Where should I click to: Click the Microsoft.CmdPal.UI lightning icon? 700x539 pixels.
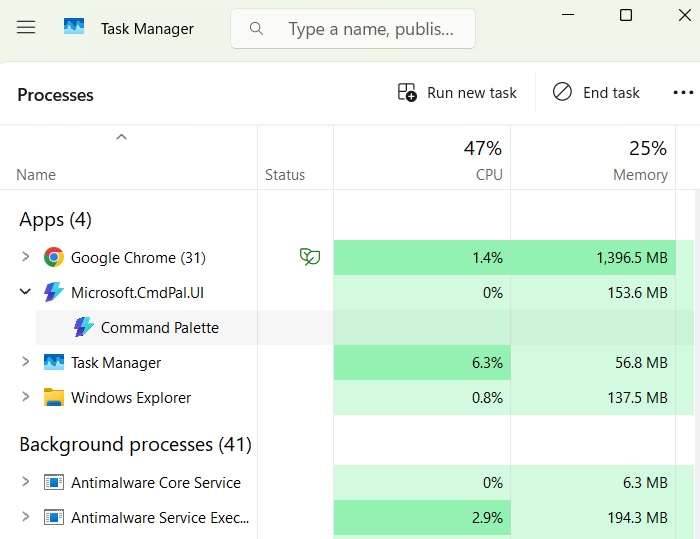click(54, 292)
